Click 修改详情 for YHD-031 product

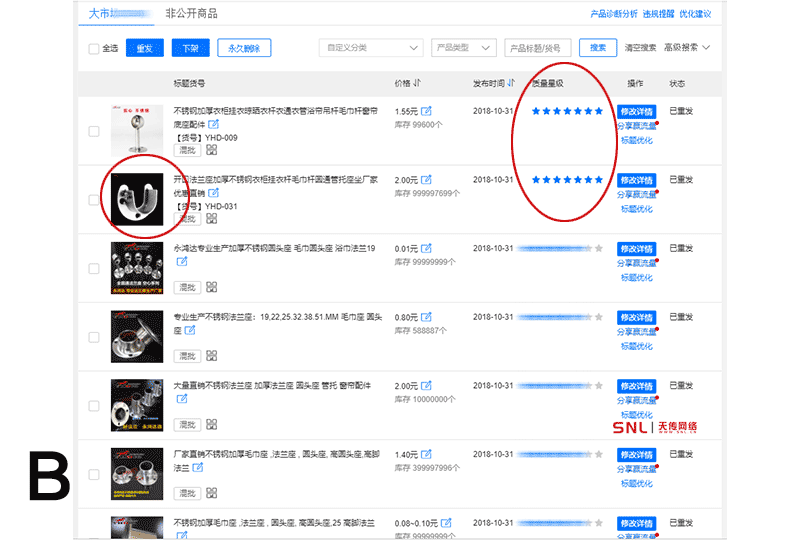pyautogui.click(x=637, y=180)
